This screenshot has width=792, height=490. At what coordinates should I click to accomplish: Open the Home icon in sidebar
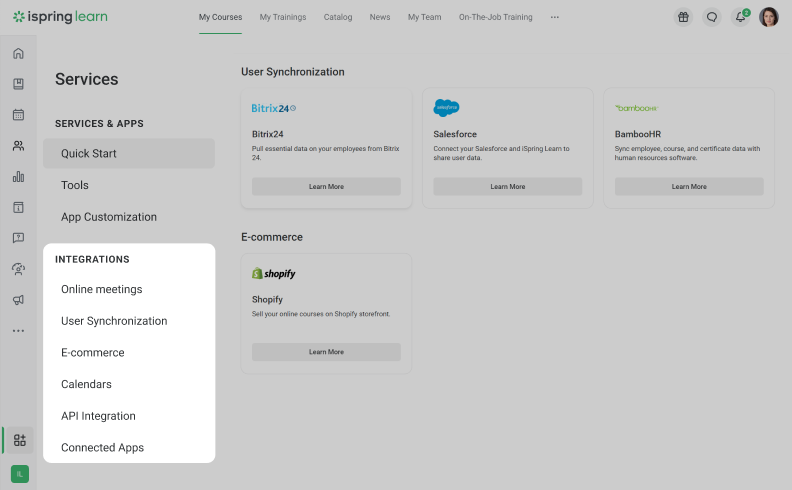[18, 53]
